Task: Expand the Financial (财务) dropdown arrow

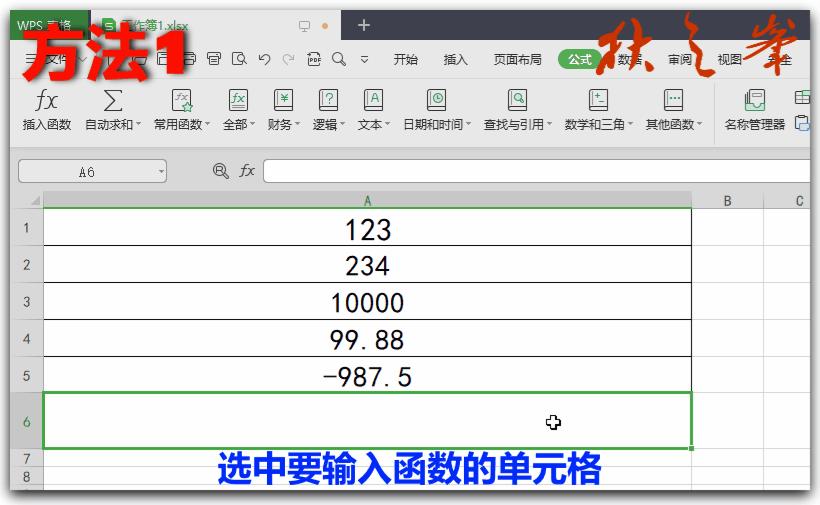Action: tap(298, 124)
